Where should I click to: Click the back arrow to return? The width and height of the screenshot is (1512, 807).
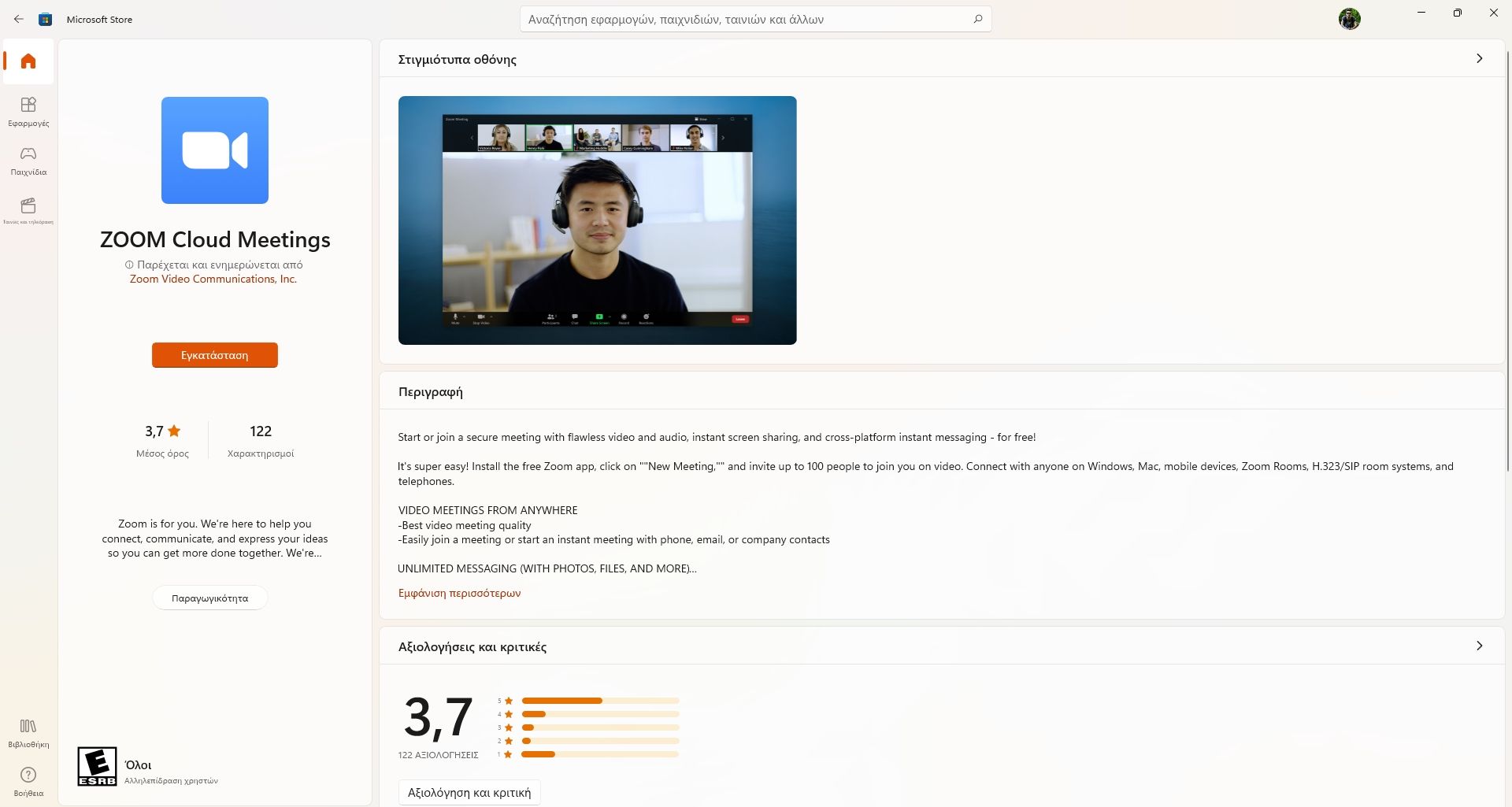[19, 18]
